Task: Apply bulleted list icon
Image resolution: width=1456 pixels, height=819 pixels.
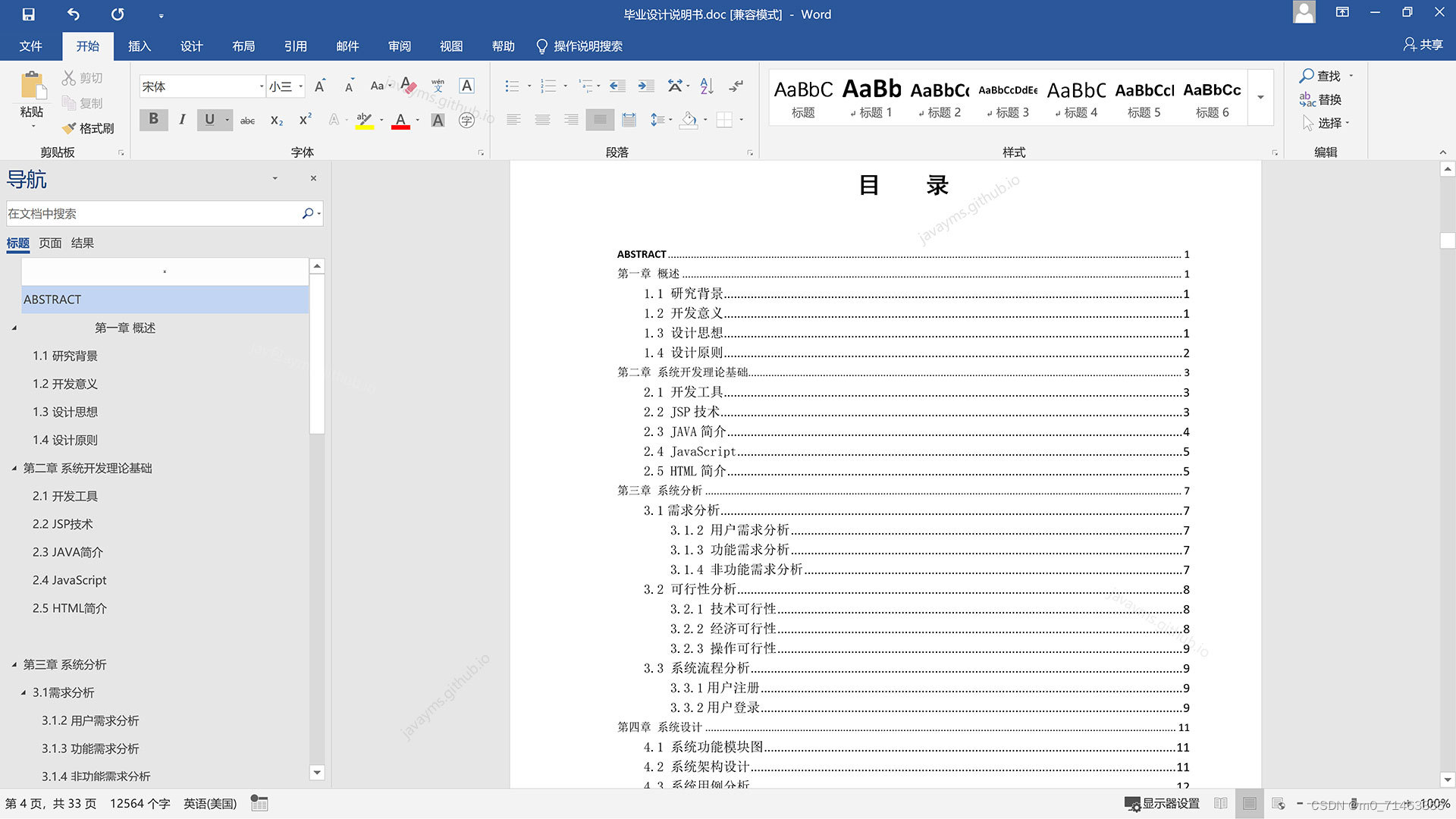Action: 512,86
